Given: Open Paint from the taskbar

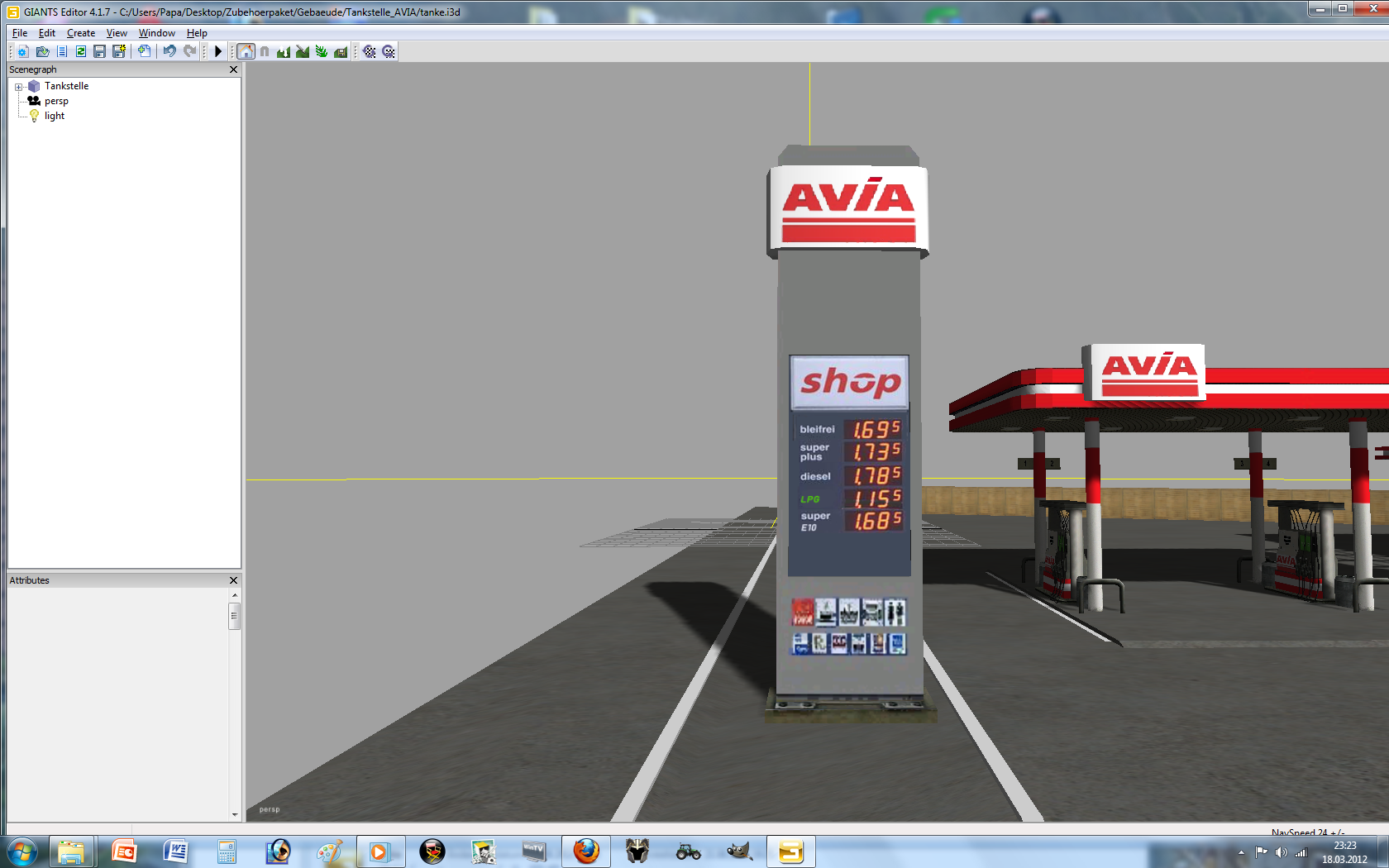Looking at the screenshot, I should [329, 851].
